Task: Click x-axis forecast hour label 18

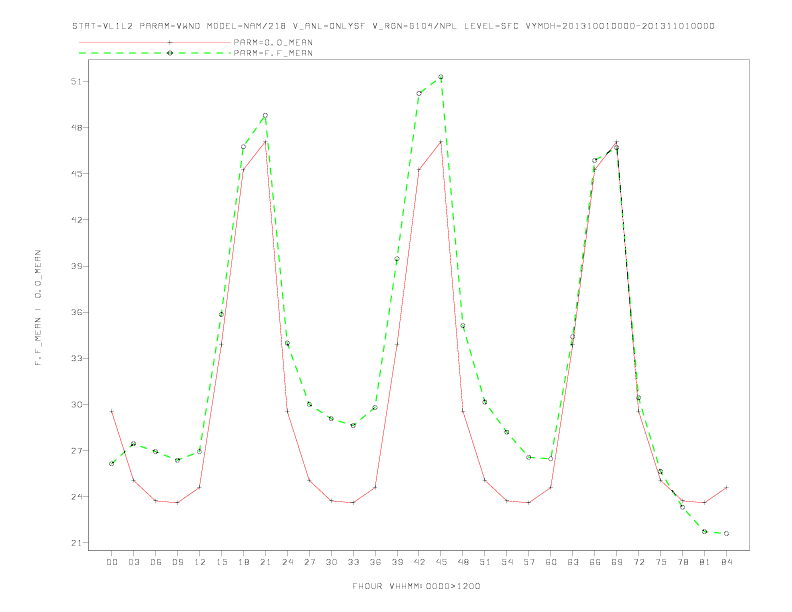Action: [243, 562]
